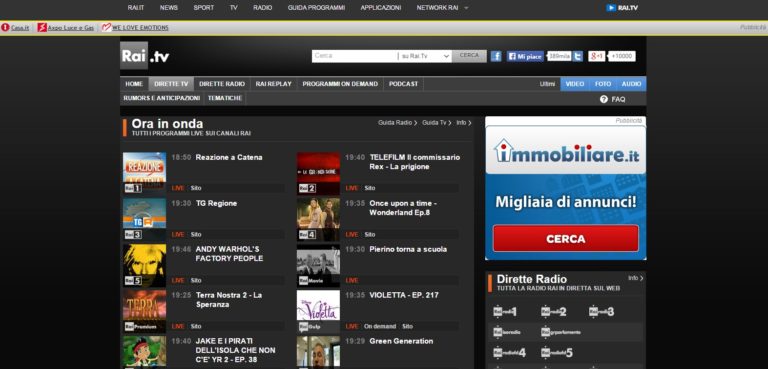Open RUMORS E ANTICIPAZIONI section
The height and width of the screenshot is (369, 768).
(162, 98)
